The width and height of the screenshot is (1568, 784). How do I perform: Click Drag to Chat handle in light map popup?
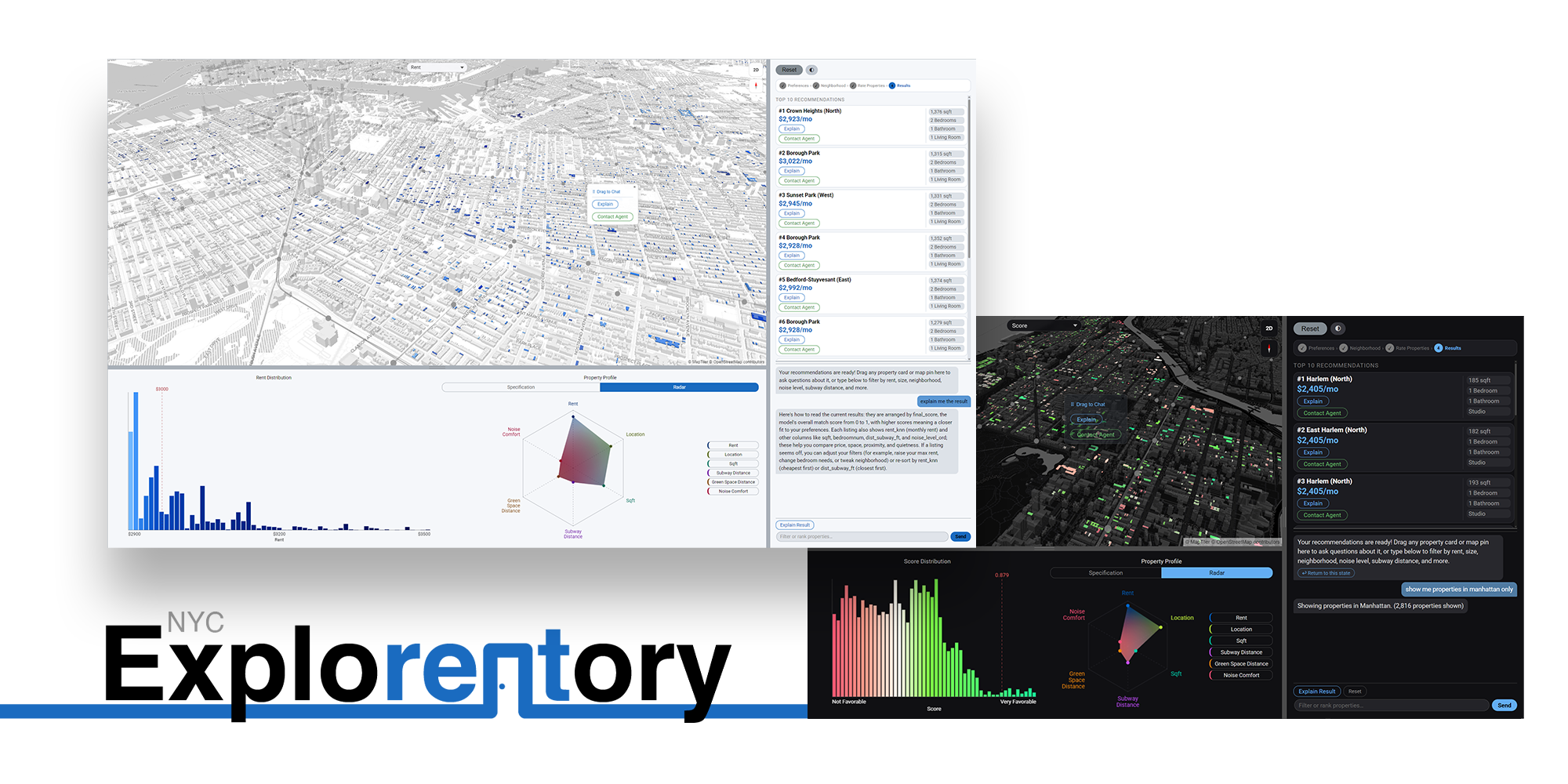[606, 192]
